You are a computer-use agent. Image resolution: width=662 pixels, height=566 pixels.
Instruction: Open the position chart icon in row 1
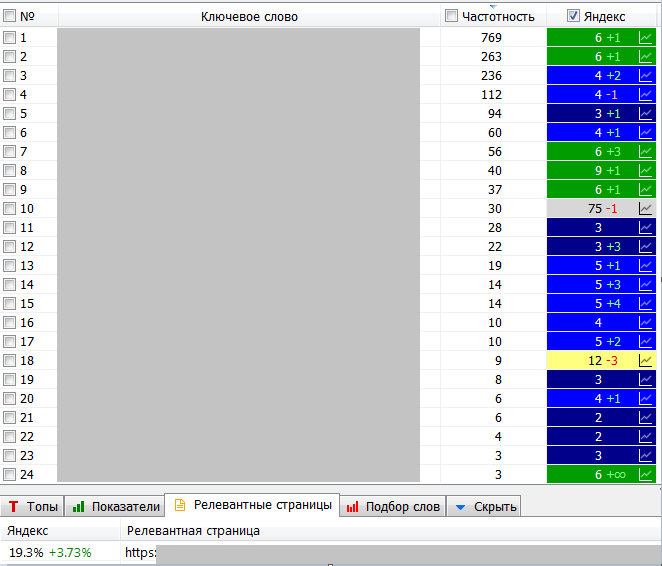coord(645,38)
